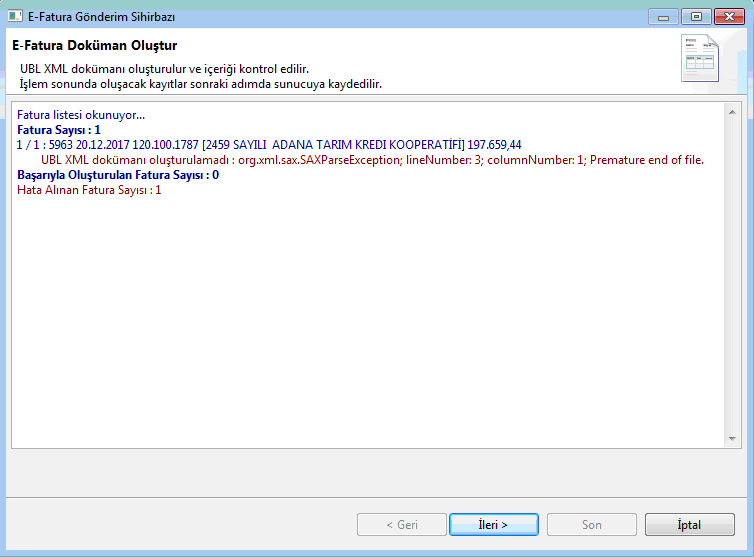Select the 'Hata Alınan Fatura Sayısı' line
This screenshot has width=754, height=557.
coord(89,190)
